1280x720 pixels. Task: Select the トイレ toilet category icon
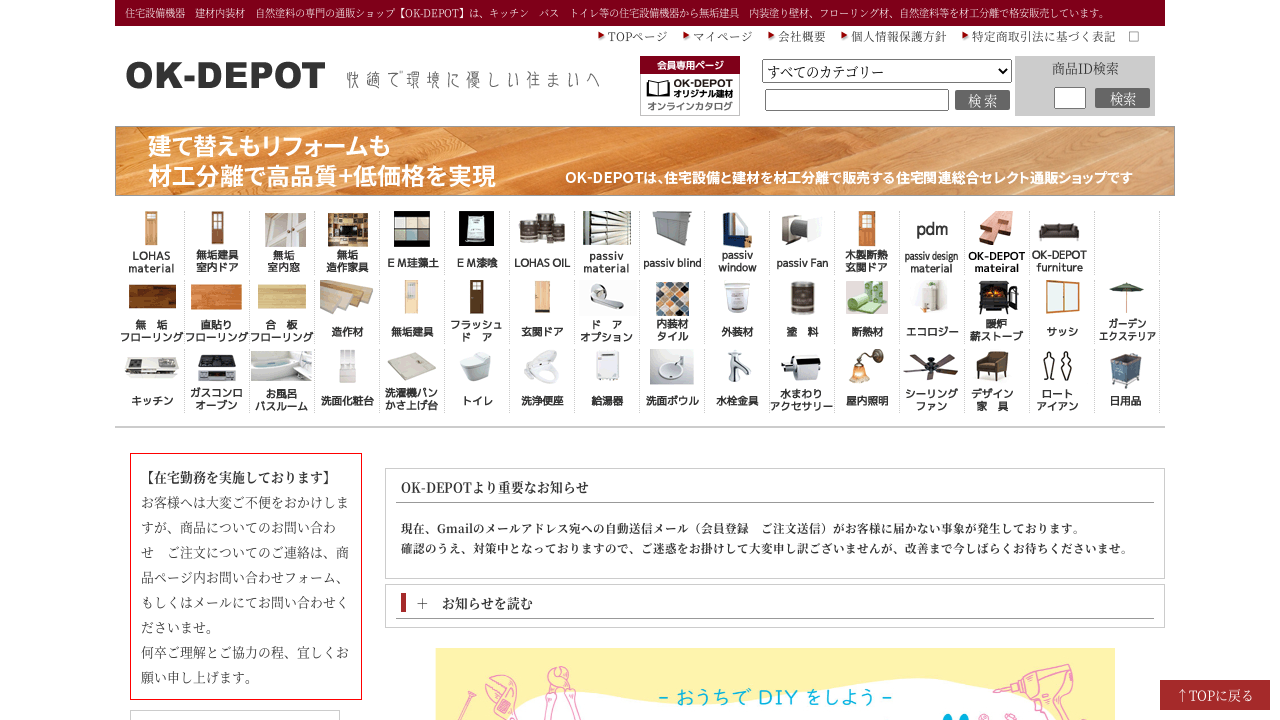click(x=477, y=381)
